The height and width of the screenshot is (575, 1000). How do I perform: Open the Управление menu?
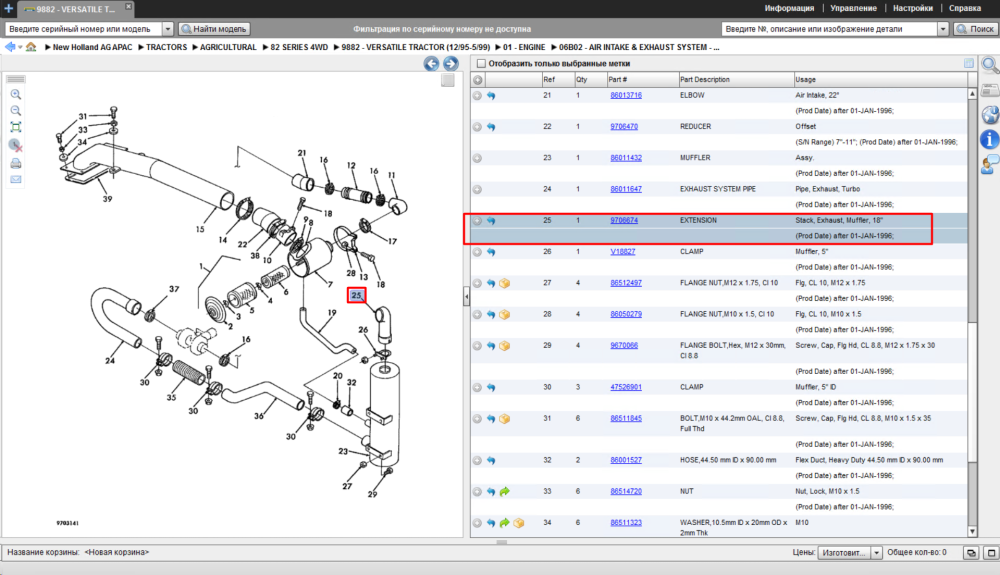853,8
